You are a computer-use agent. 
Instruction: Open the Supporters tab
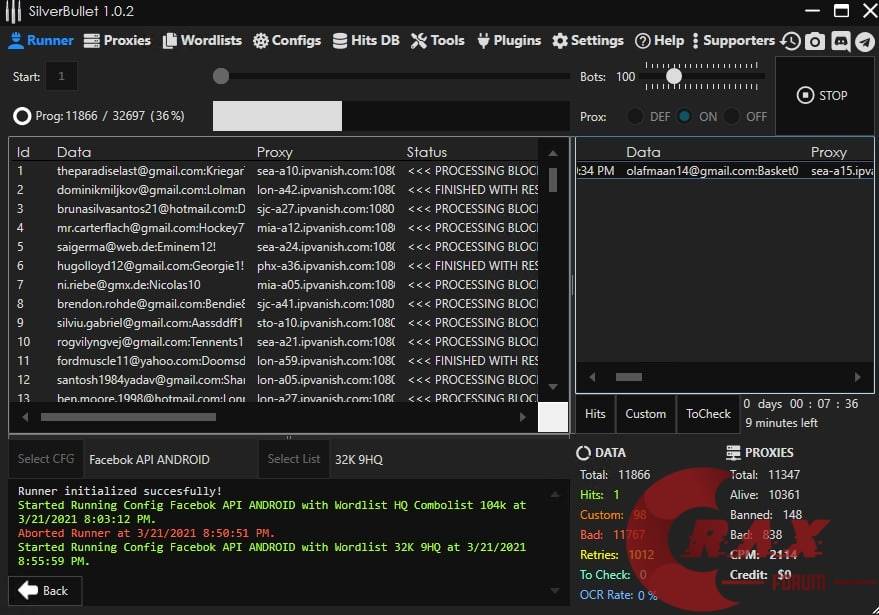734,40
